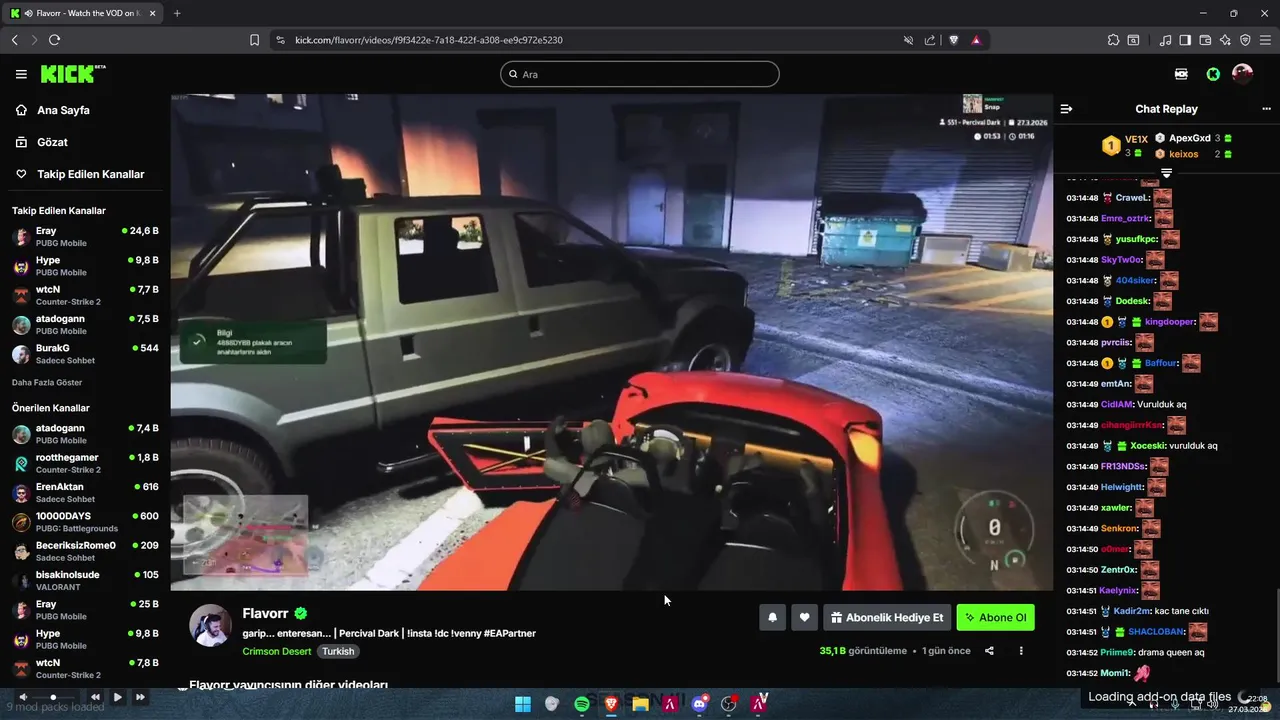The height and width of the screenshot is (720, 1280).
Task: Toggle the browser sidebar panel
Action: [1185, 40]
